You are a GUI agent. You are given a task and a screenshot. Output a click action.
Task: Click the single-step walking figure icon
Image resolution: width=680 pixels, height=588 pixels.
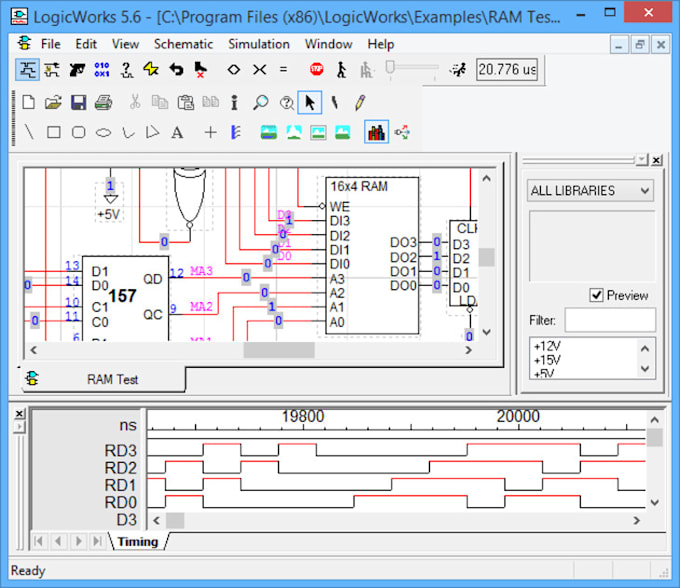342,69
